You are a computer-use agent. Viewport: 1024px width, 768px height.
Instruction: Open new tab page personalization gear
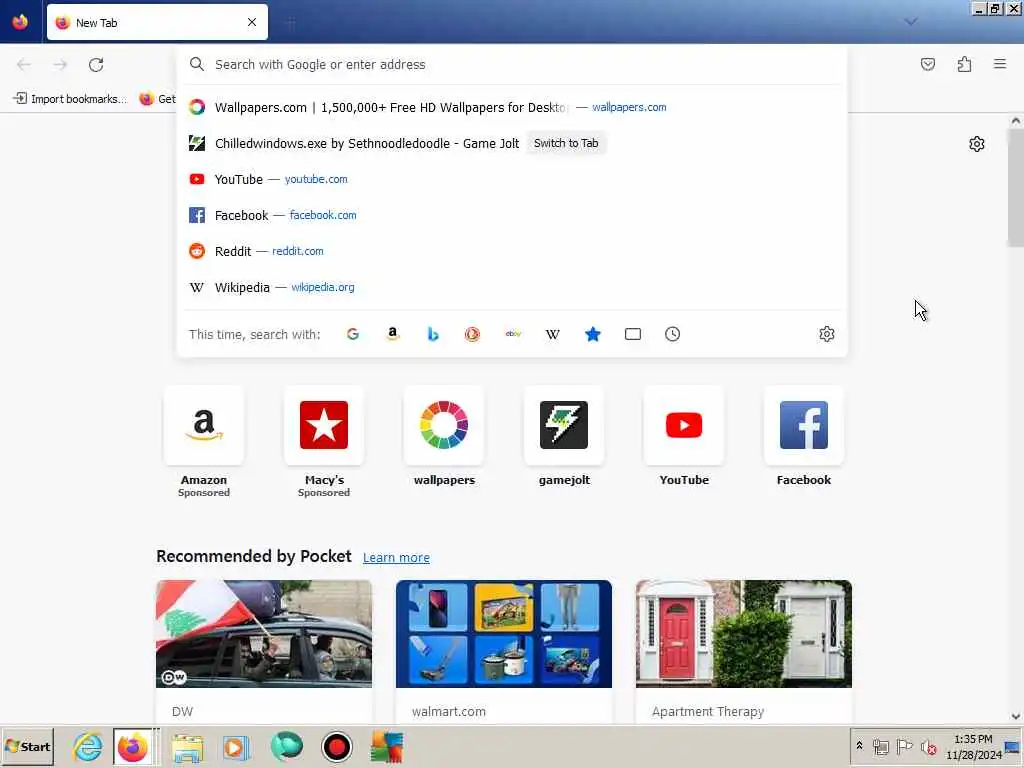pyautogui.click(x=976, y=144)
